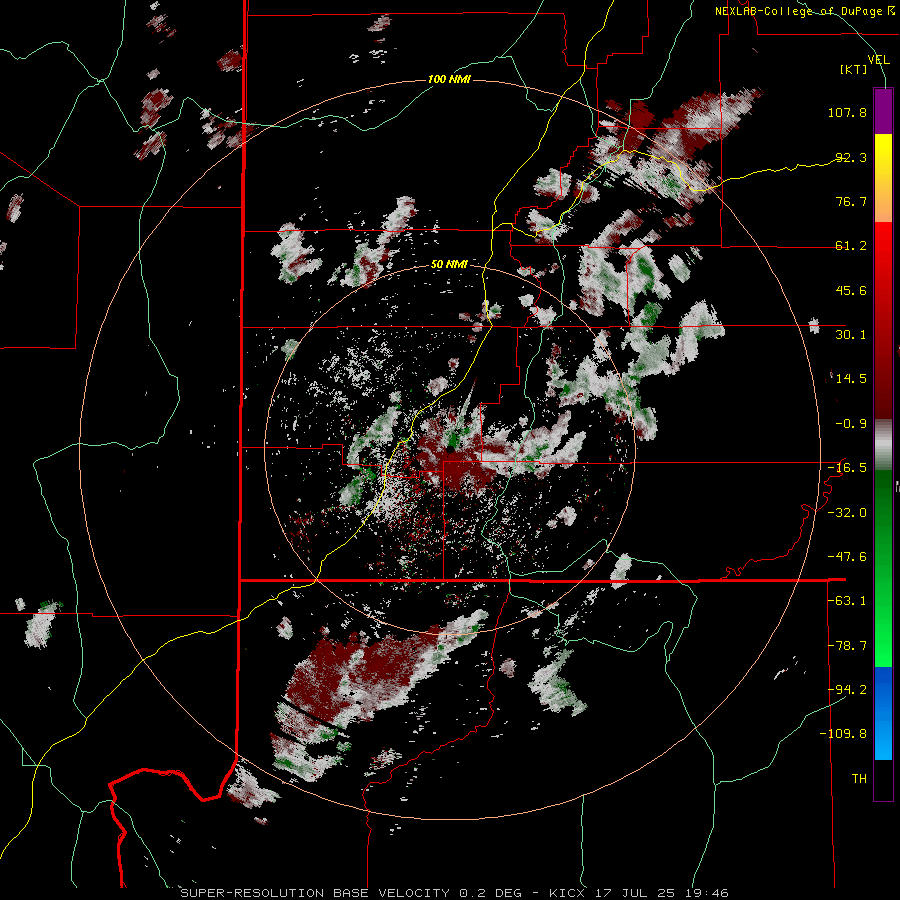900x900 pixels.
Task: Click the 50 NMI range ring label
Action: [449, 265]
